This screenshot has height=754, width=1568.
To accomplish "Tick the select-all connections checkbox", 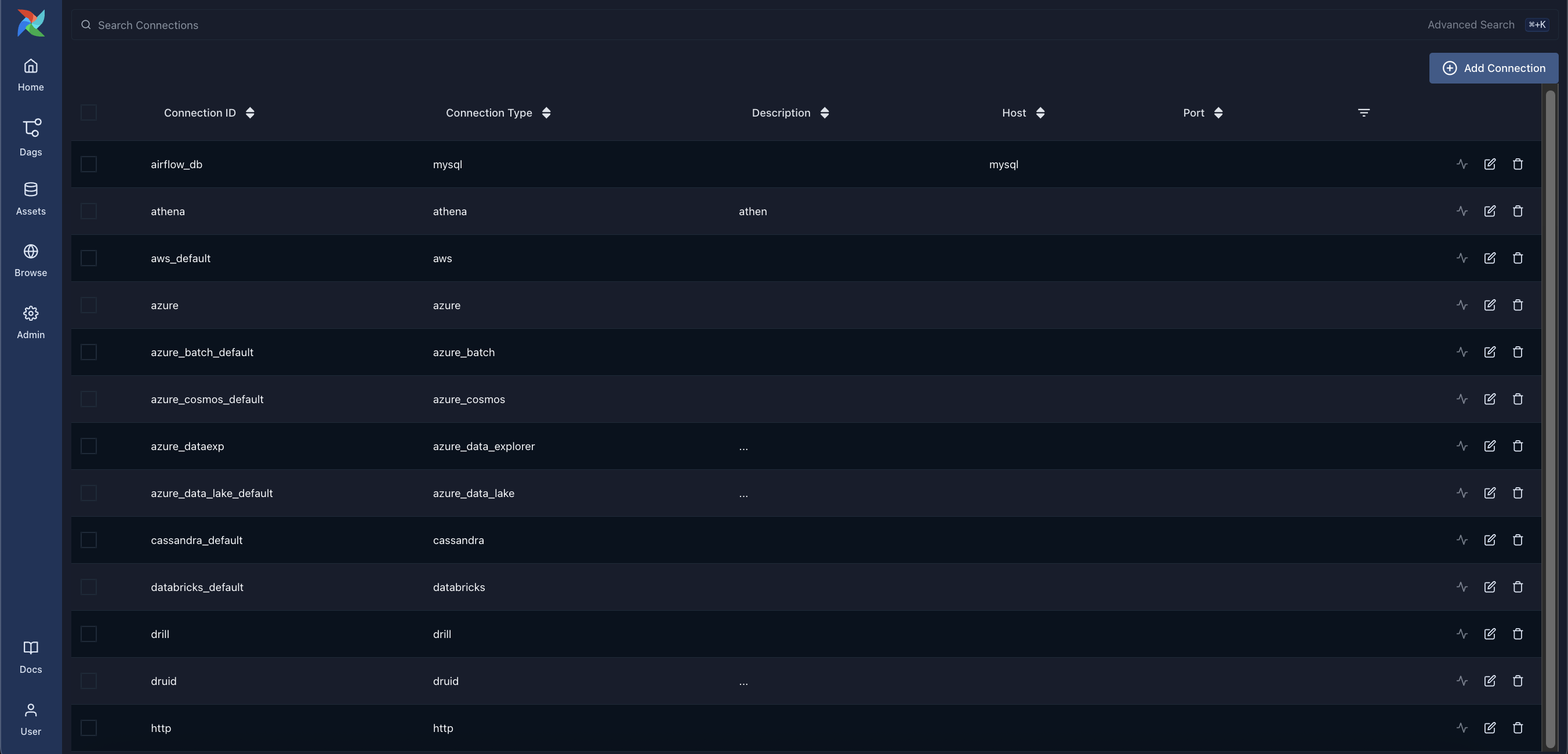I will coord(89,113).
